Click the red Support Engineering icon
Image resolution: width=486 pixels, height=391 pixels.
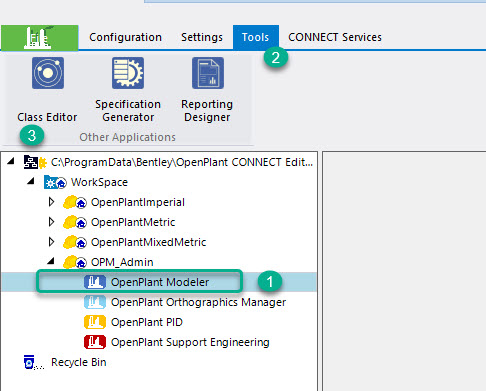tap(95, 342)
